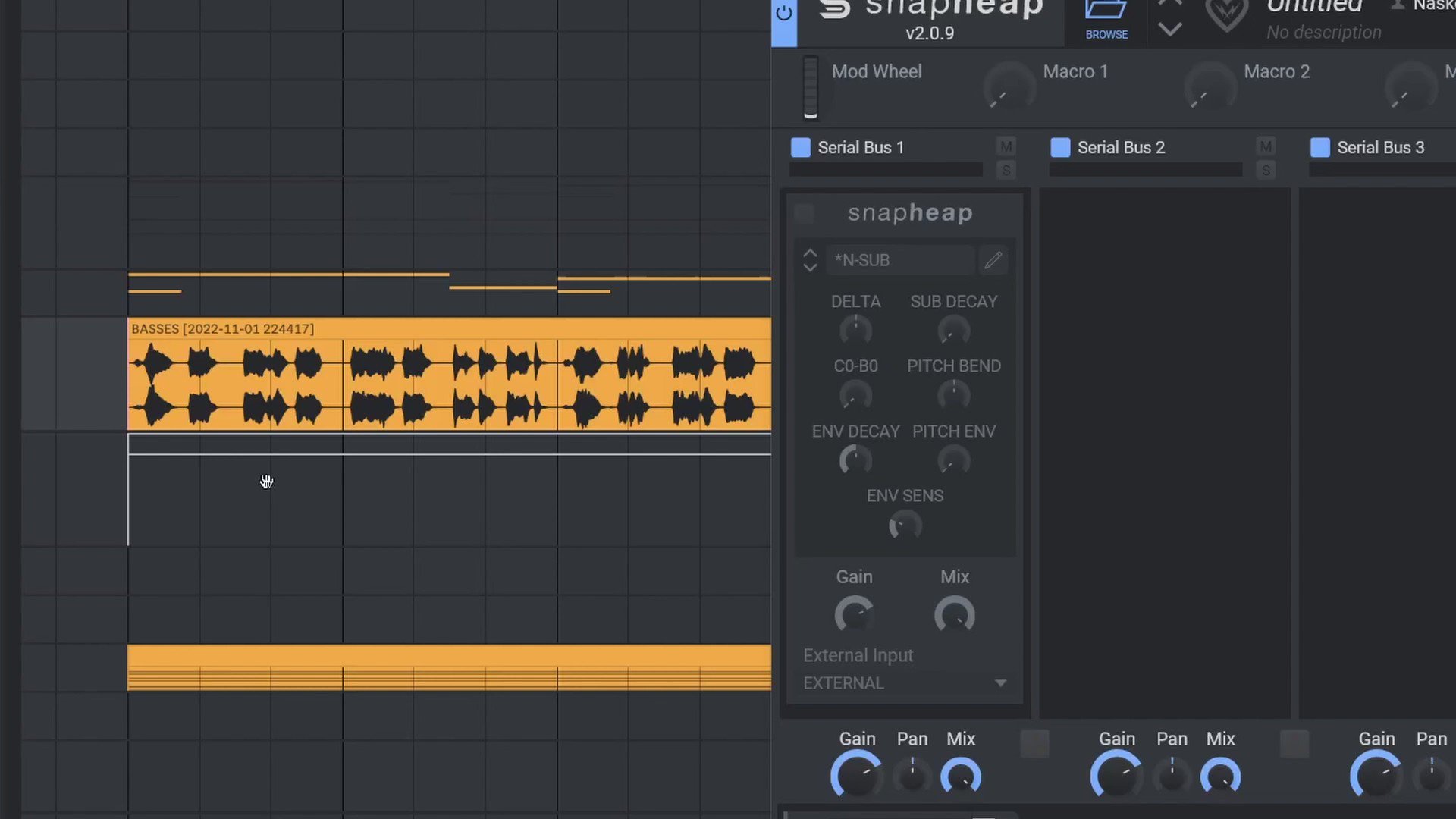Click the ENV SENS knob

905,526
